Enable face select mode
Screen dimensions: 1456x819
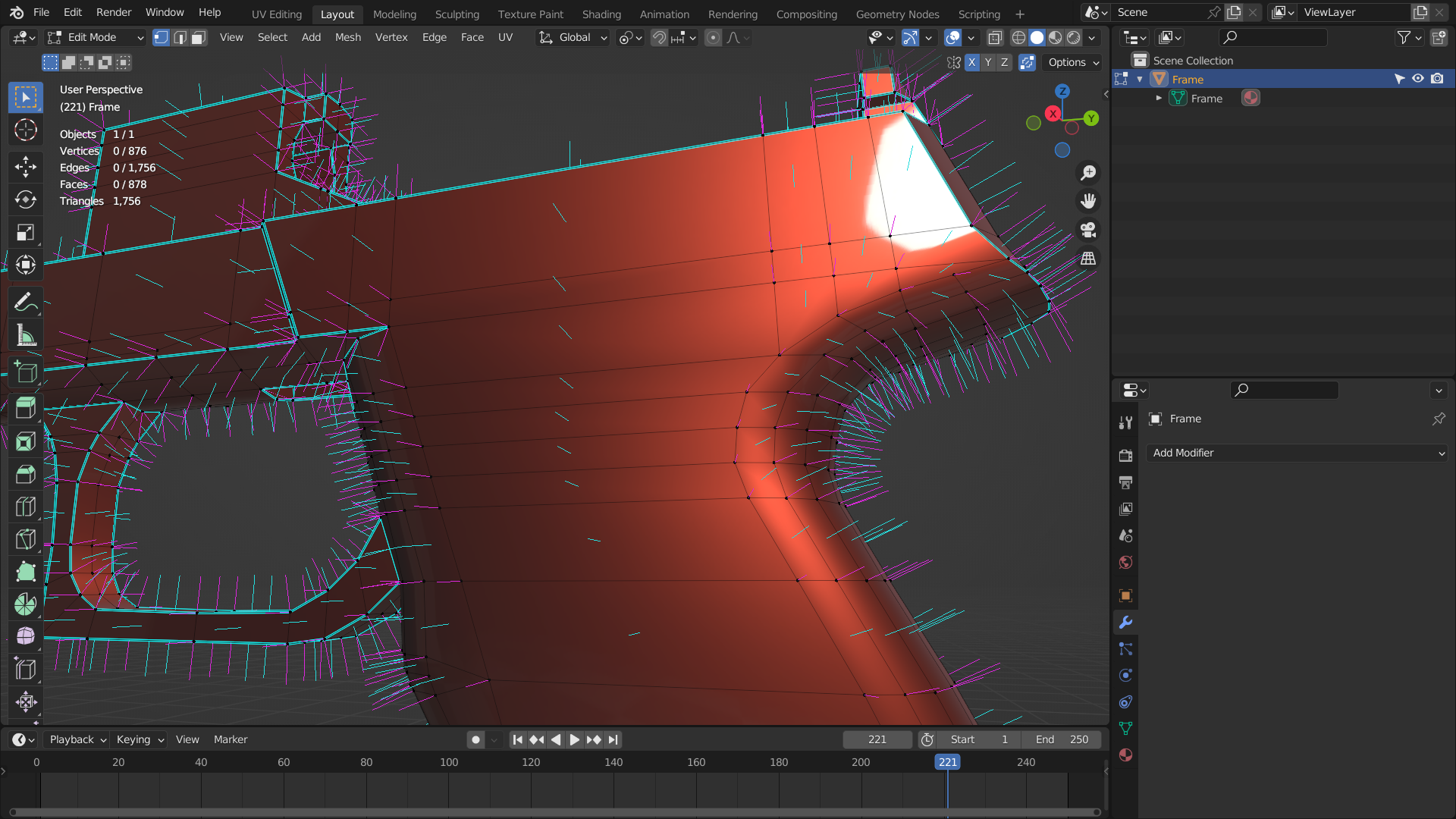[x=199, y=37]
